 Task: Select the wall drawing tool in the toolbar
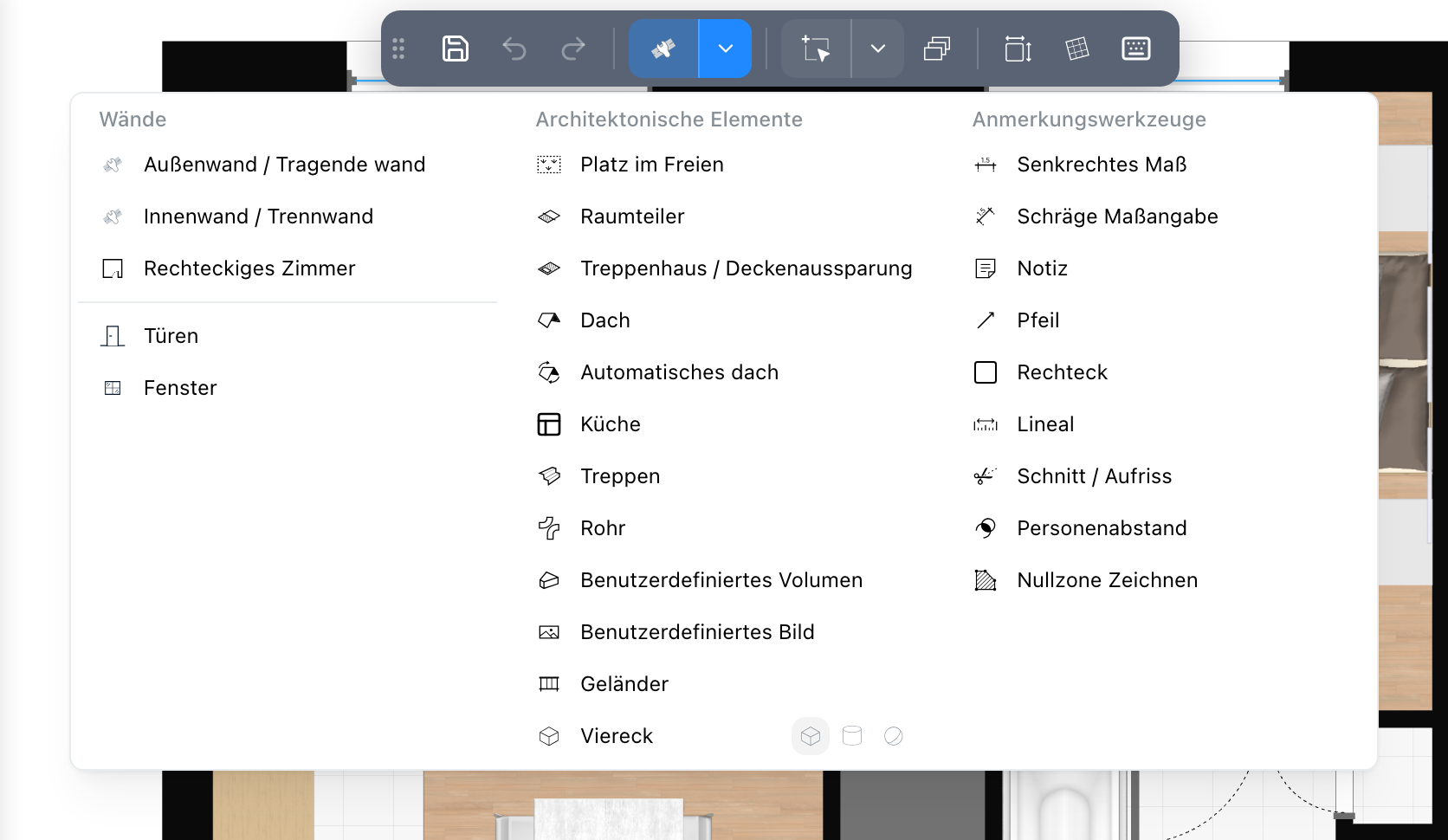point(663,48)
